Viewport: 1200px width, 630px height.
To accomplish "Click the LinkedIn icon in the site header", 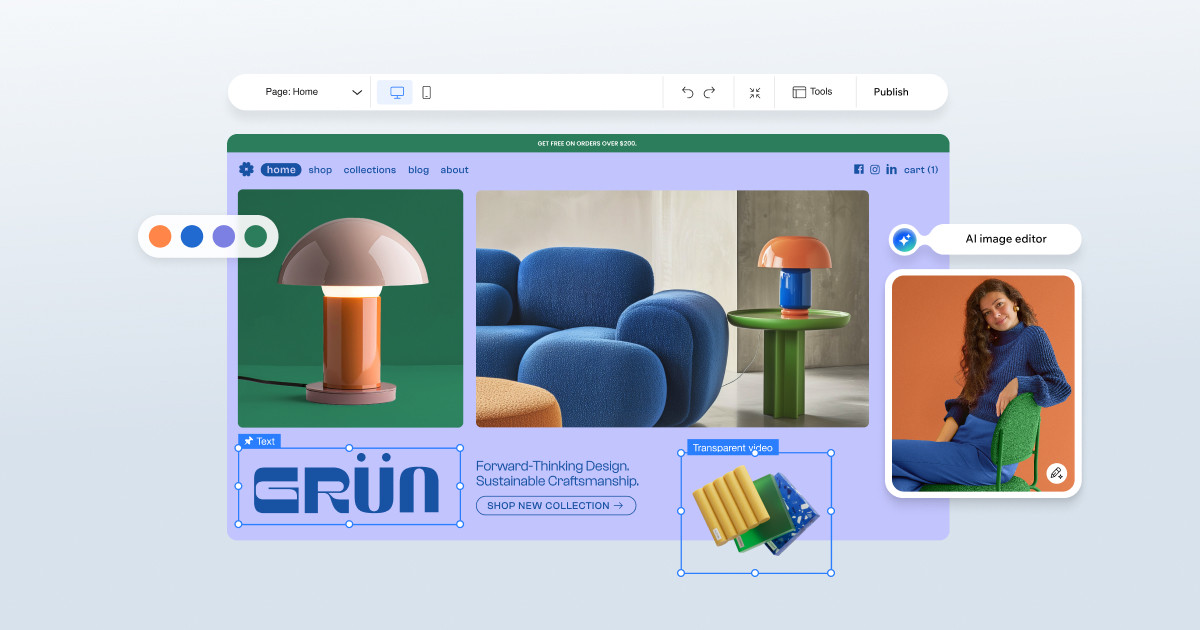I will pos(892,169).
